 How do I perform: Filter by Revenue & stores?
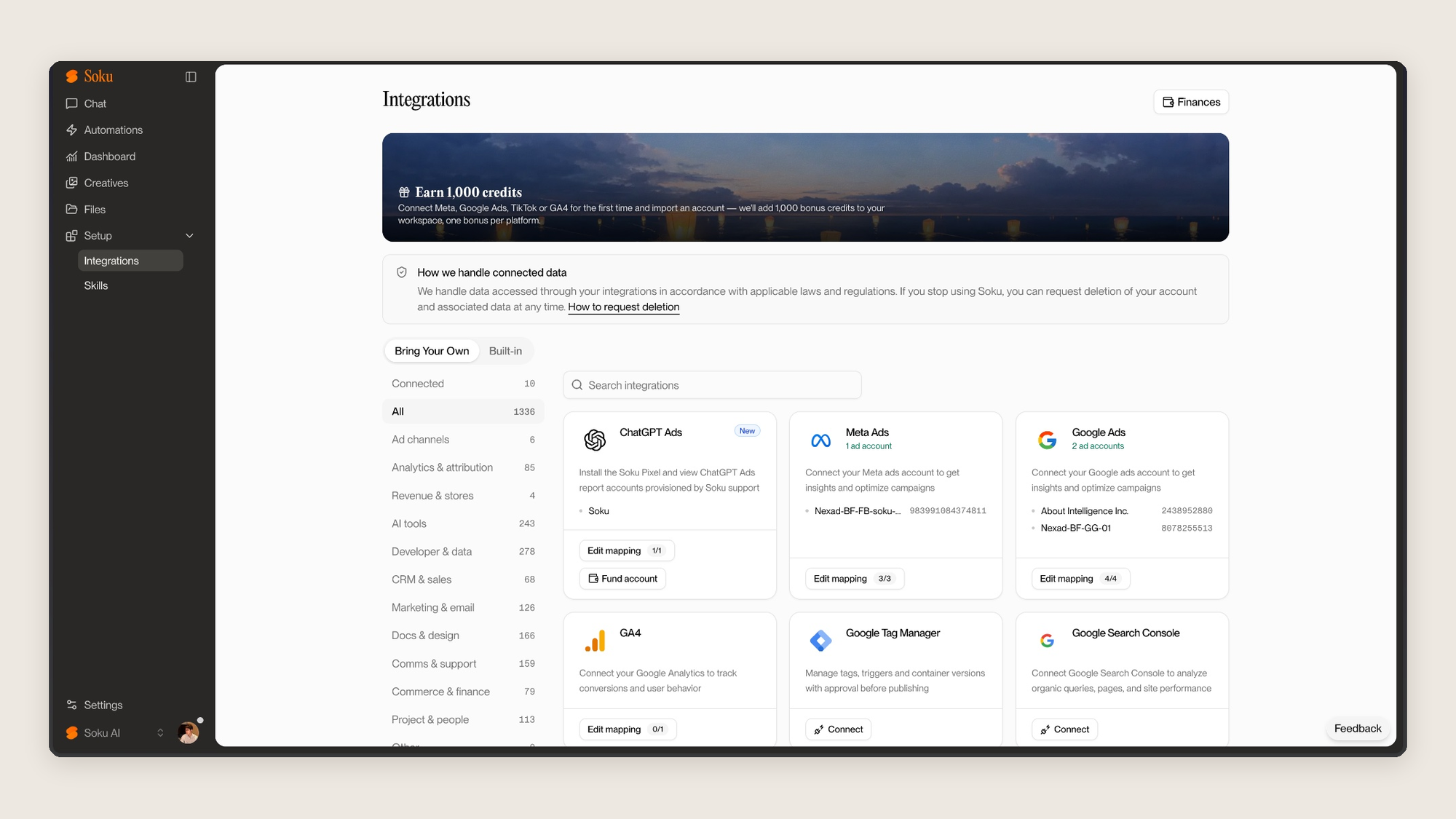(x=463, y=496)
